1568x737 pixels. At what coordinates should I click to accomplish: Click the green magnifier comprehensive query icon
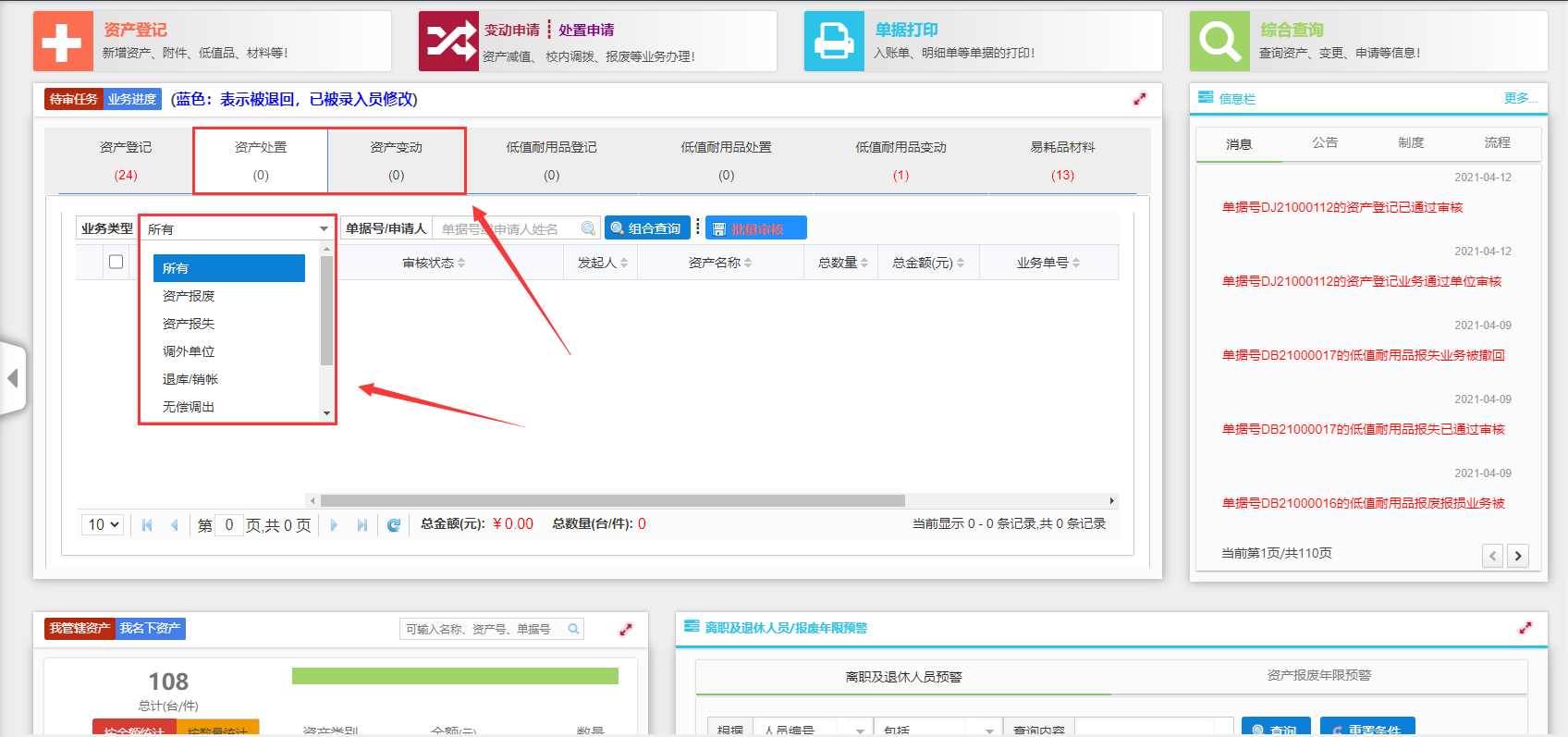(1219, 42)
